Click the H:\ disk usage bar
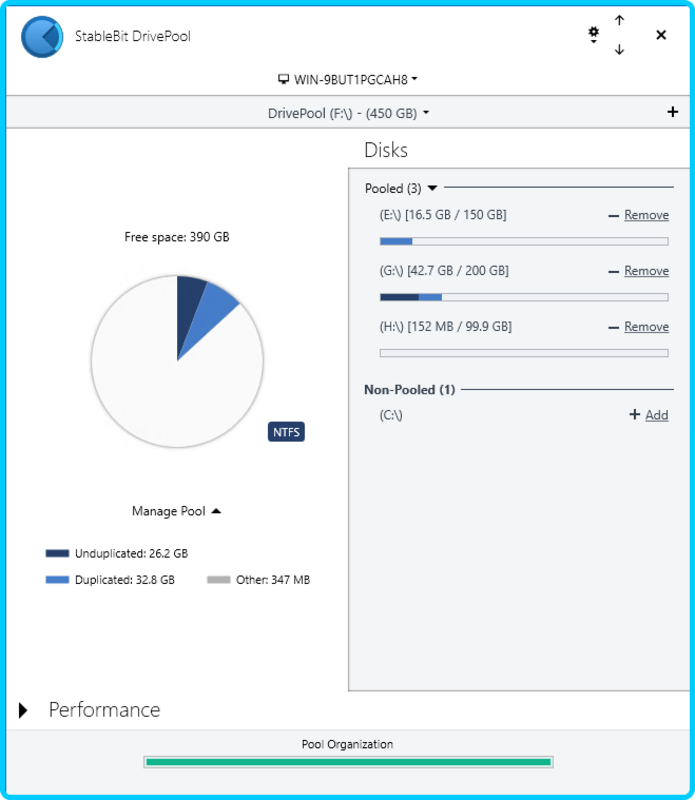The image size is (695, 800). tap(524, 353)
